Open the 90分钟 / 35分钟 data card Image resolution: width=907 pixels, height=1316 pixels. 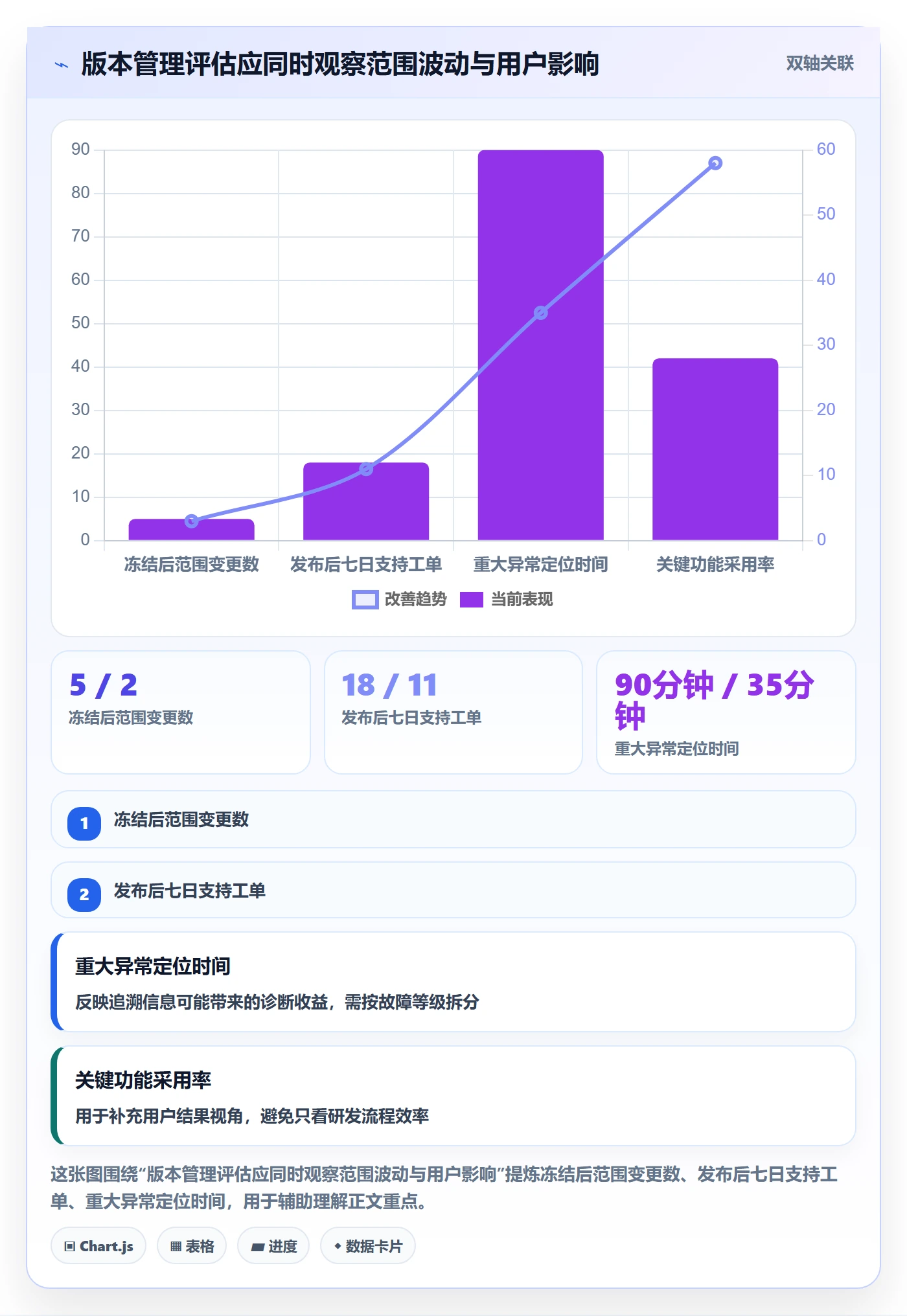click(726, 712)
